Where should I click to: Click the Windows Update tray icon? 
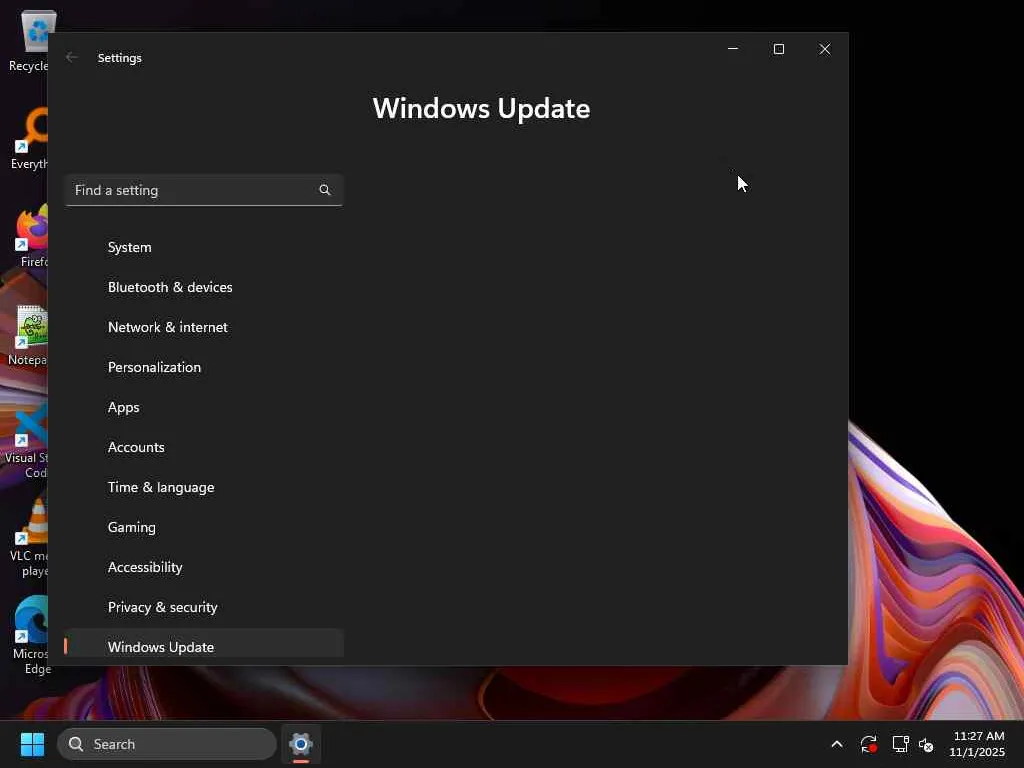(869, 744)
